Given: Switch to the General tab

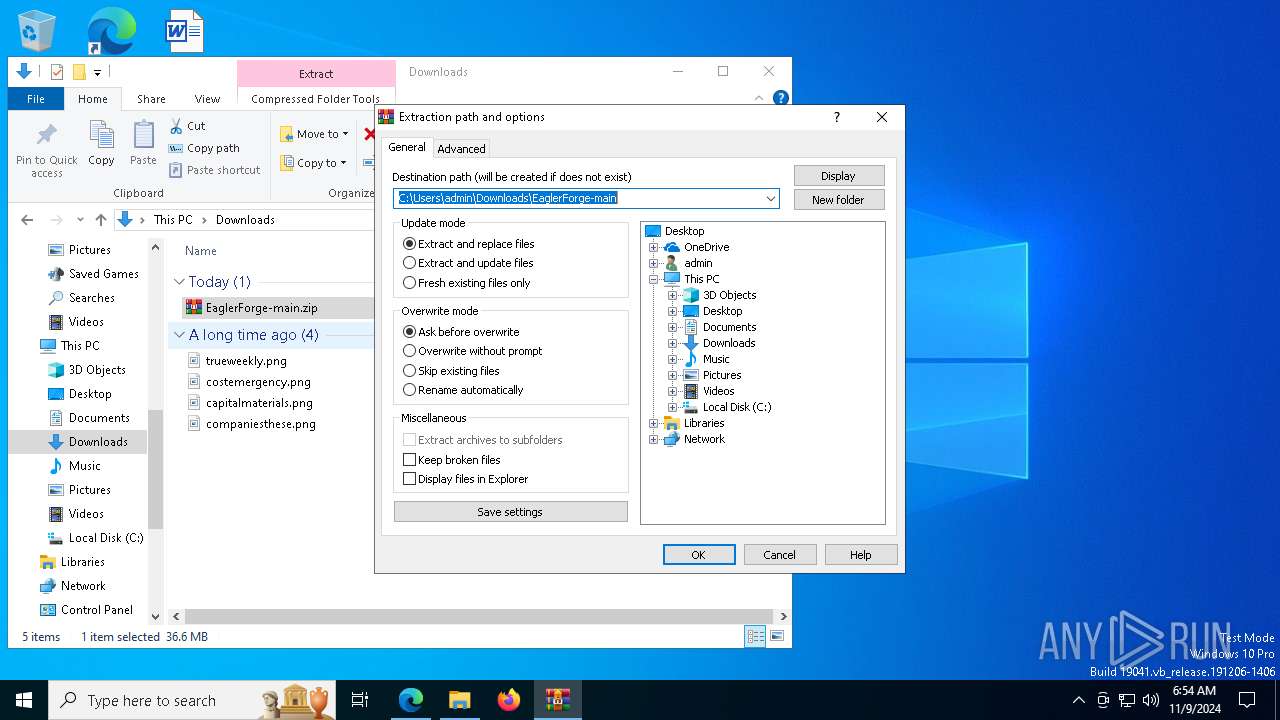Looking at the screenshot, I should [407, 147].
